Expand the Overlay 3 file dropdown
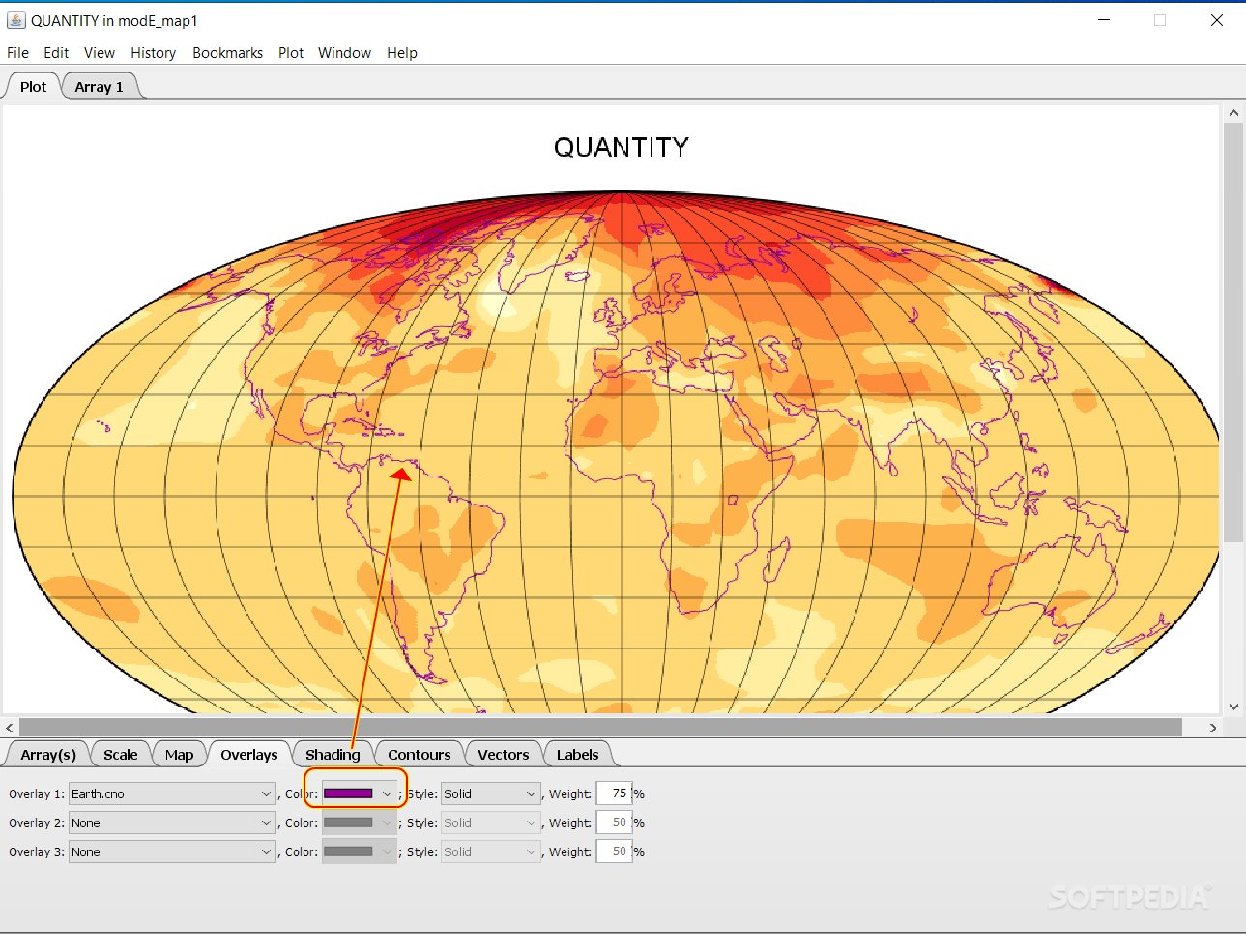 172,851
